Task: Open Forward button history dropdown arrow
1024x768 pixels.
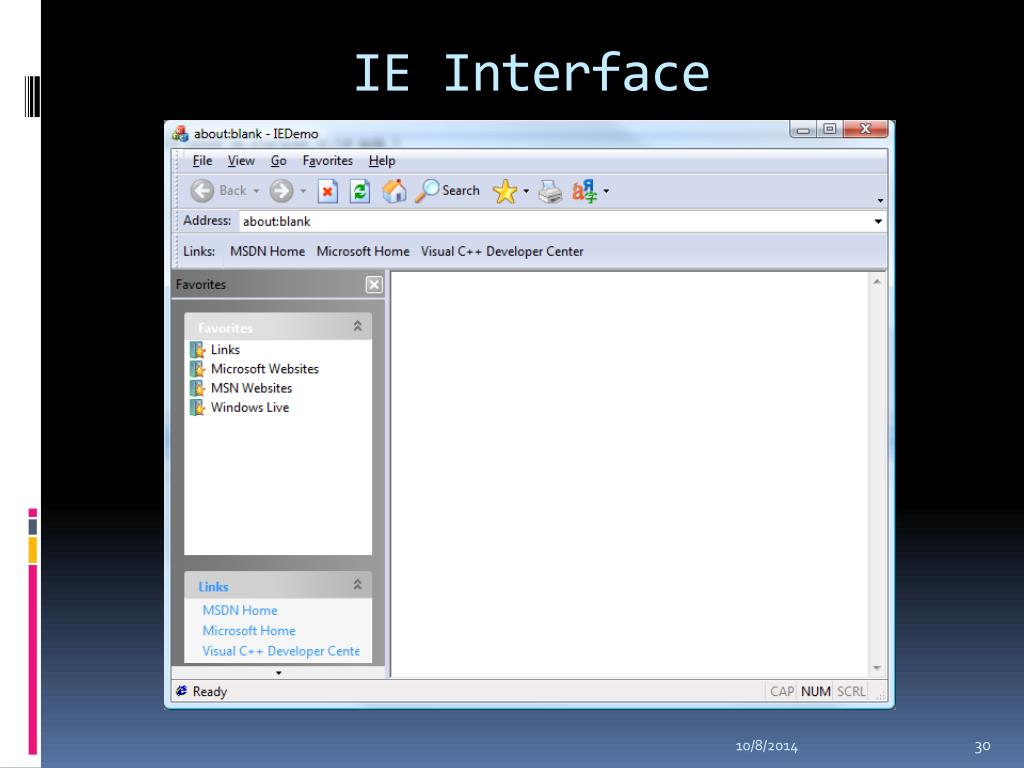Action: (x=303, y=191)
